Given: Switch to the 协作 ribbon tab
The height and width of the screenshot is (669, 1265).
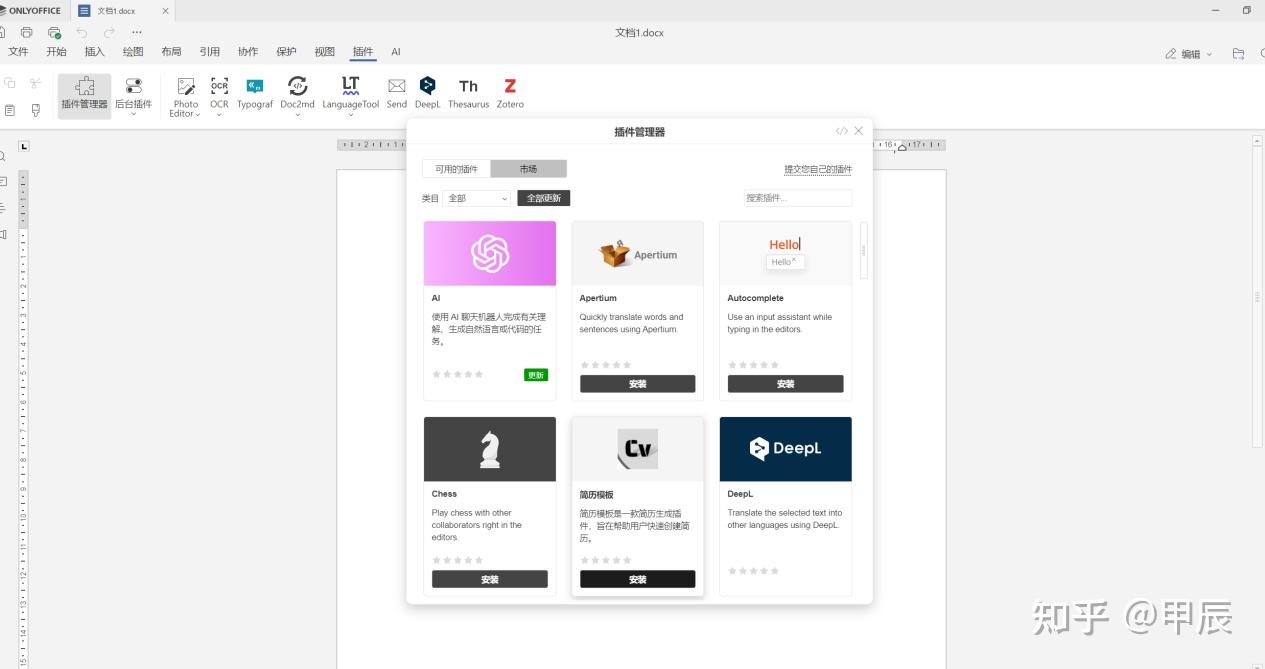Looking at the screenshot, I should click(248, 52).
